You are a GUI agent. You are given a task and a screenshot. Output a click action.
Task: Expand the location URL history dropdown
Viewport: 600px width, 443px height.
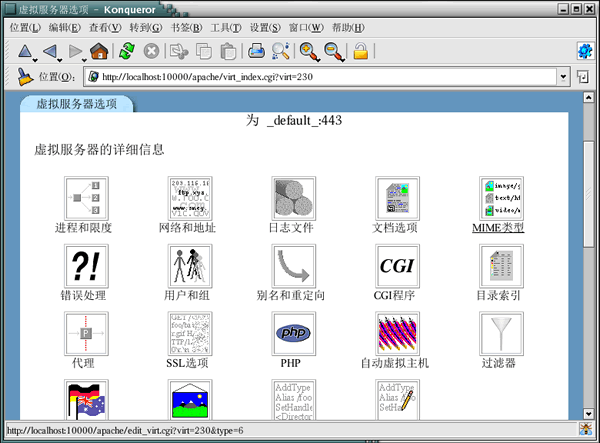563,77
